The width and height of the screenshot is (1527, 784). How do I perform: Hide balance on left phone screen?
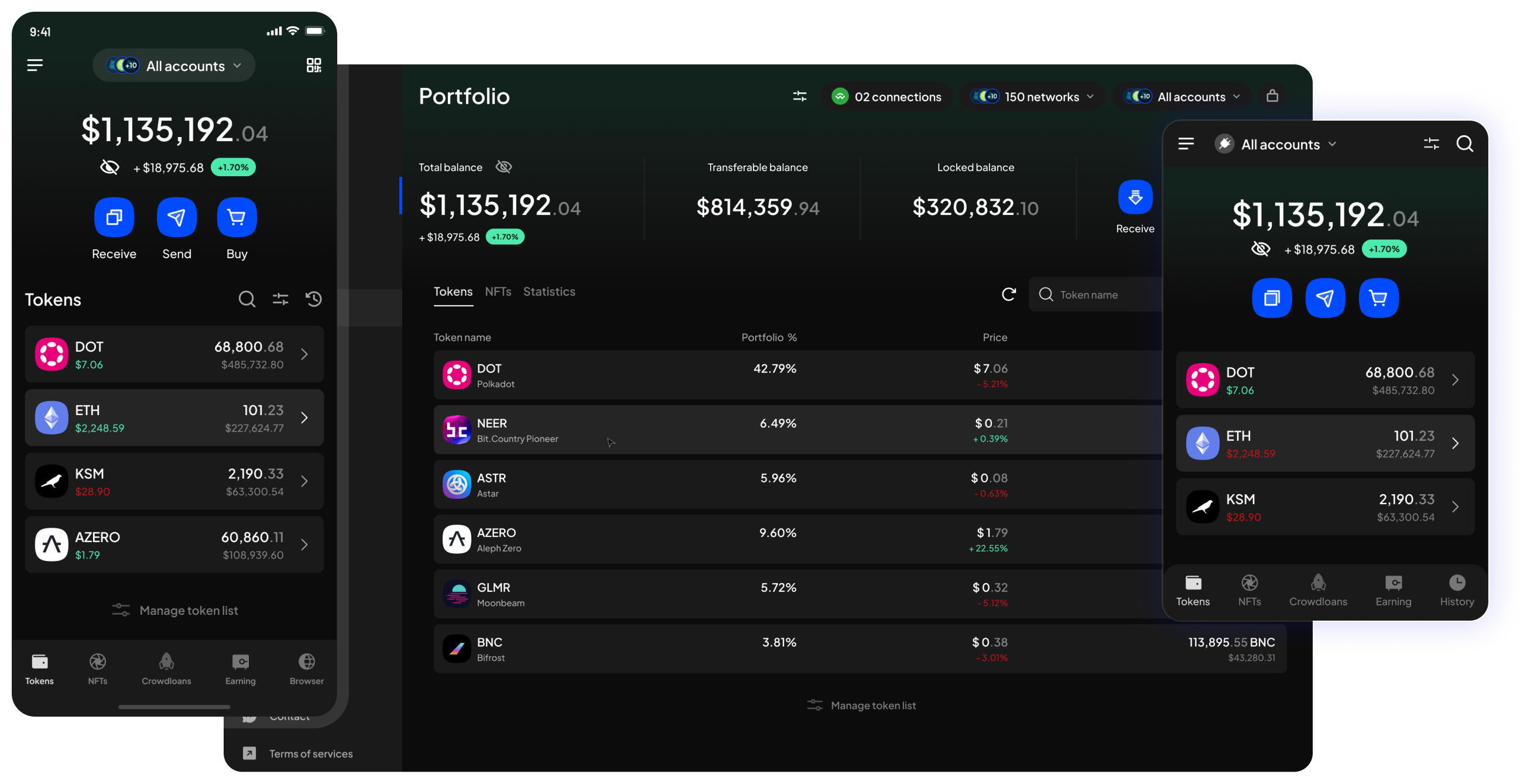coord(109,167)
